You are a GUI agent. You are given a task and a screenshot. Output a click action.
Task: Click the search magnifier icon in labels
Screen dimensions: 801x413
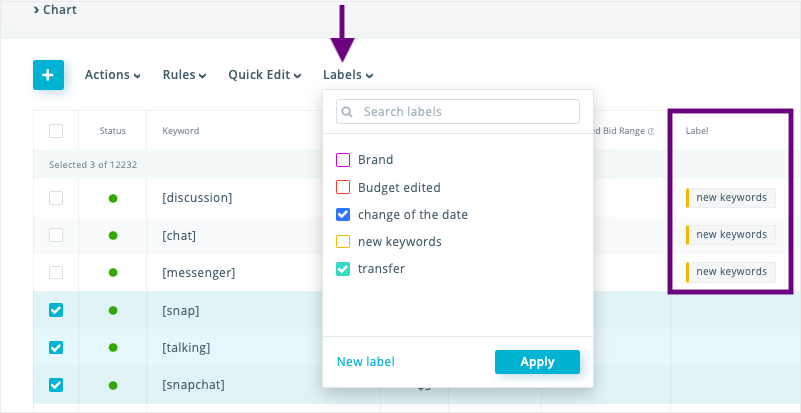pyautogui.click(x=347, y=112)
